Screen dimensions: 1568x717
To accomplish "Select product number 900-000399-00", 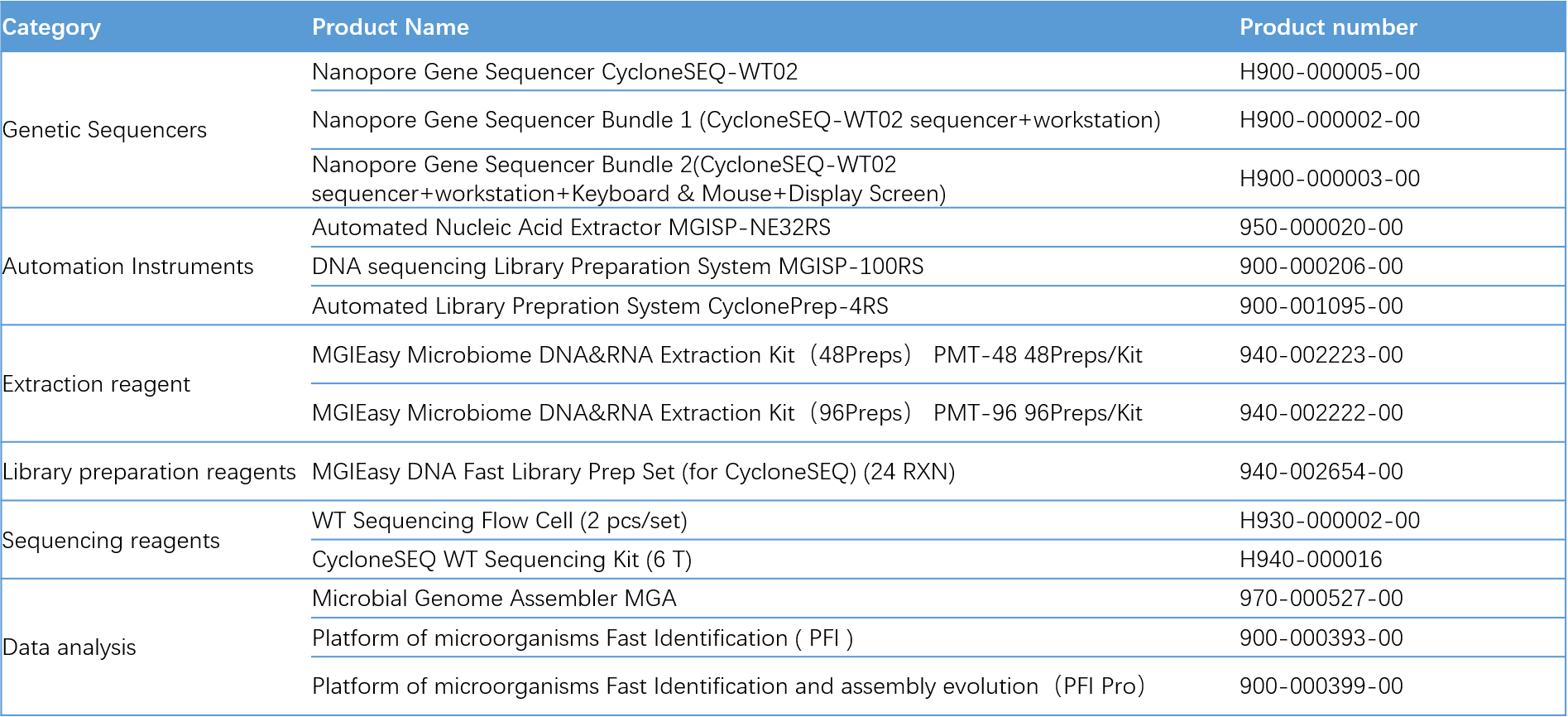I will click(x=1321, y=686).
